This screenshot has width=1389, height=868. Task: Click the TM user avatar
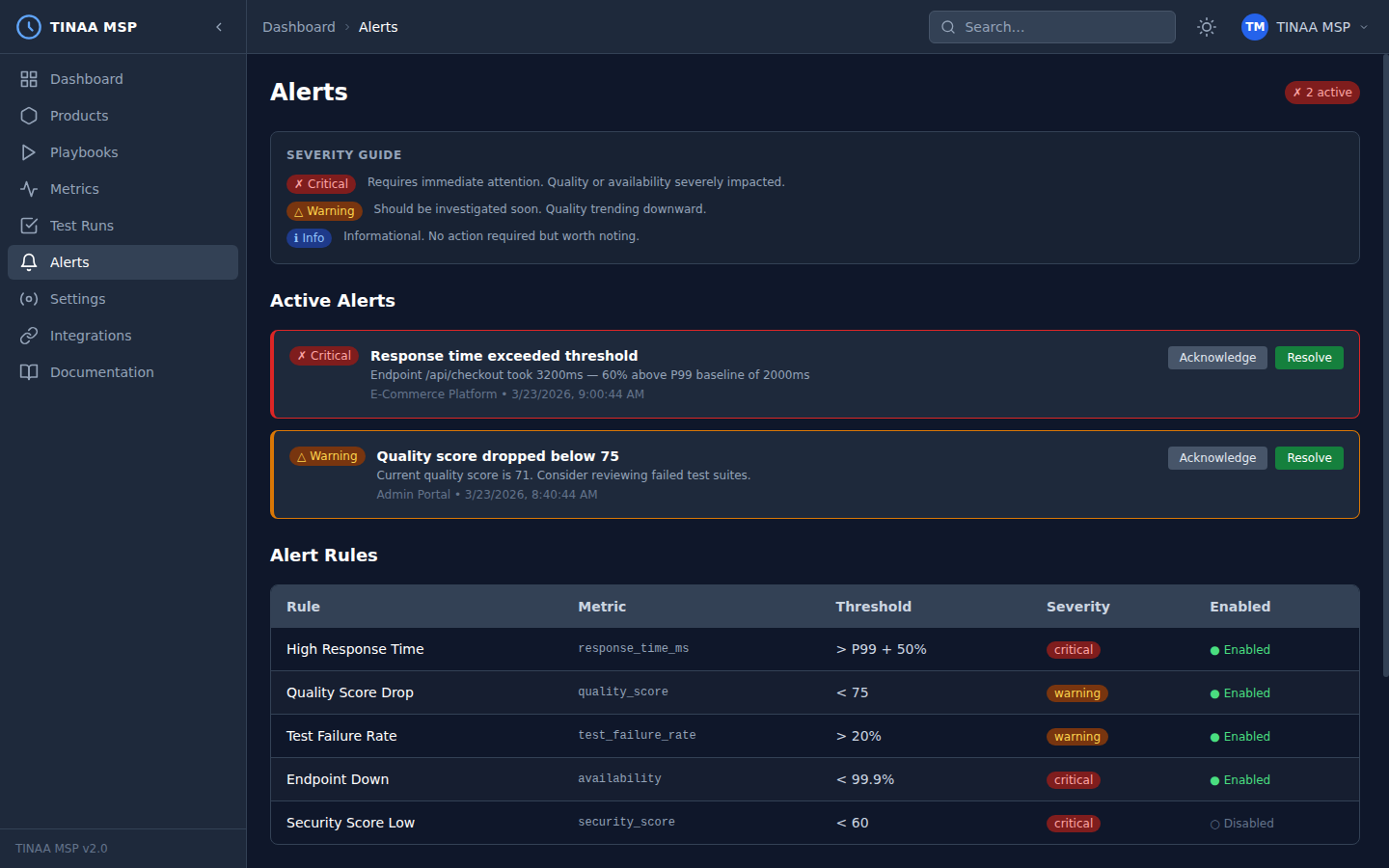tap(1255, 27)
